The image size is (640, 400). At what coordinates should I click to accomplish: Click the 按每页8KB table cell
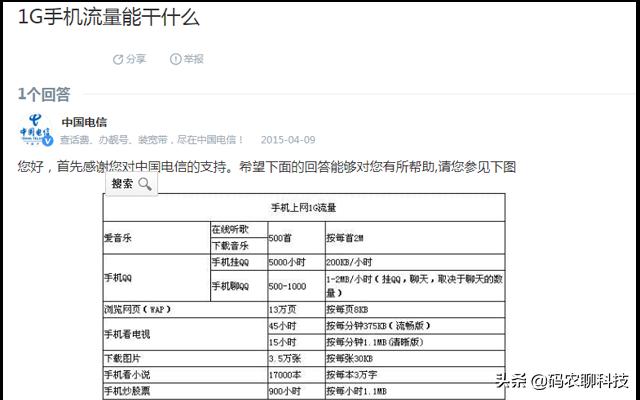point(415,310)
